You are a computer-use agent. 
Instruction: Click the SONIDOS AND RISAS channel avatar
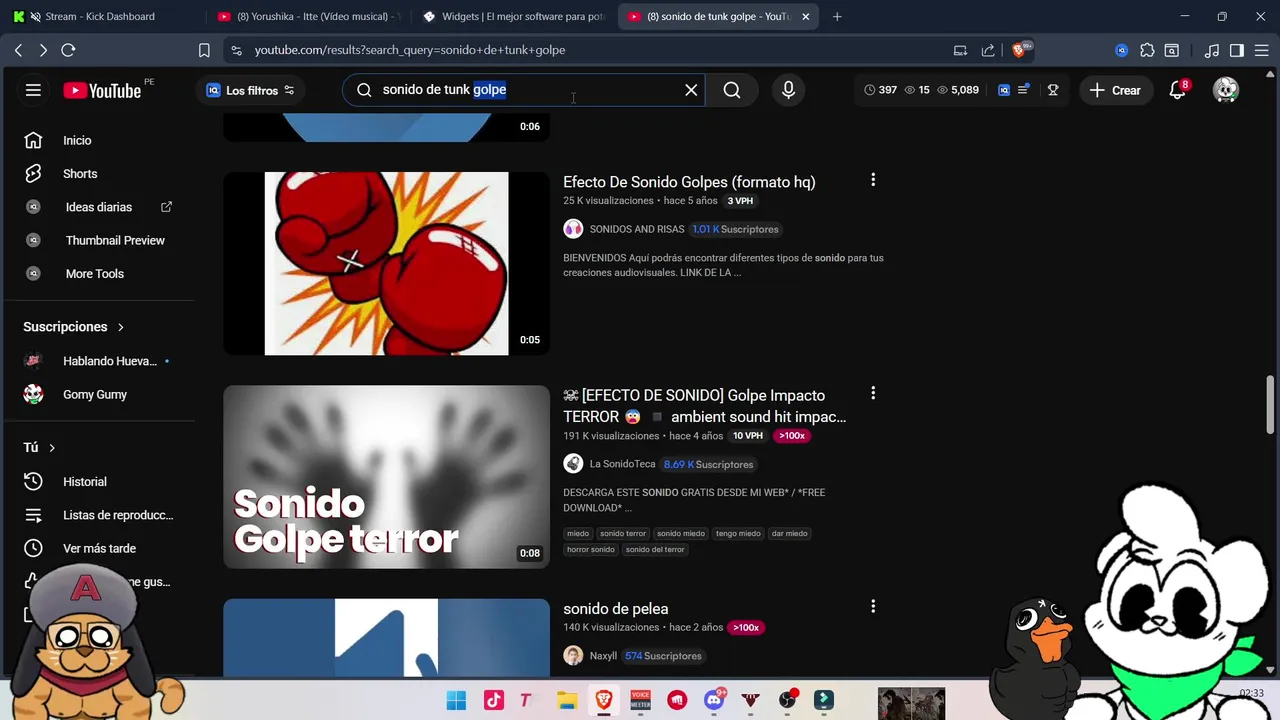coord(573,229)
